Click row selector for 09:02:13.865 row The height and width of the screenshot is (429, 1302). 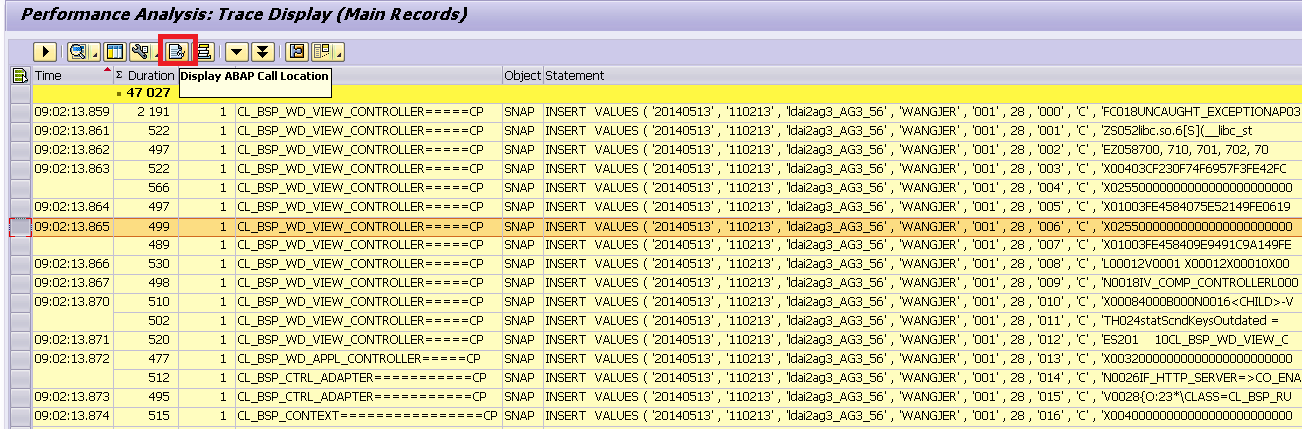point(20,226)
